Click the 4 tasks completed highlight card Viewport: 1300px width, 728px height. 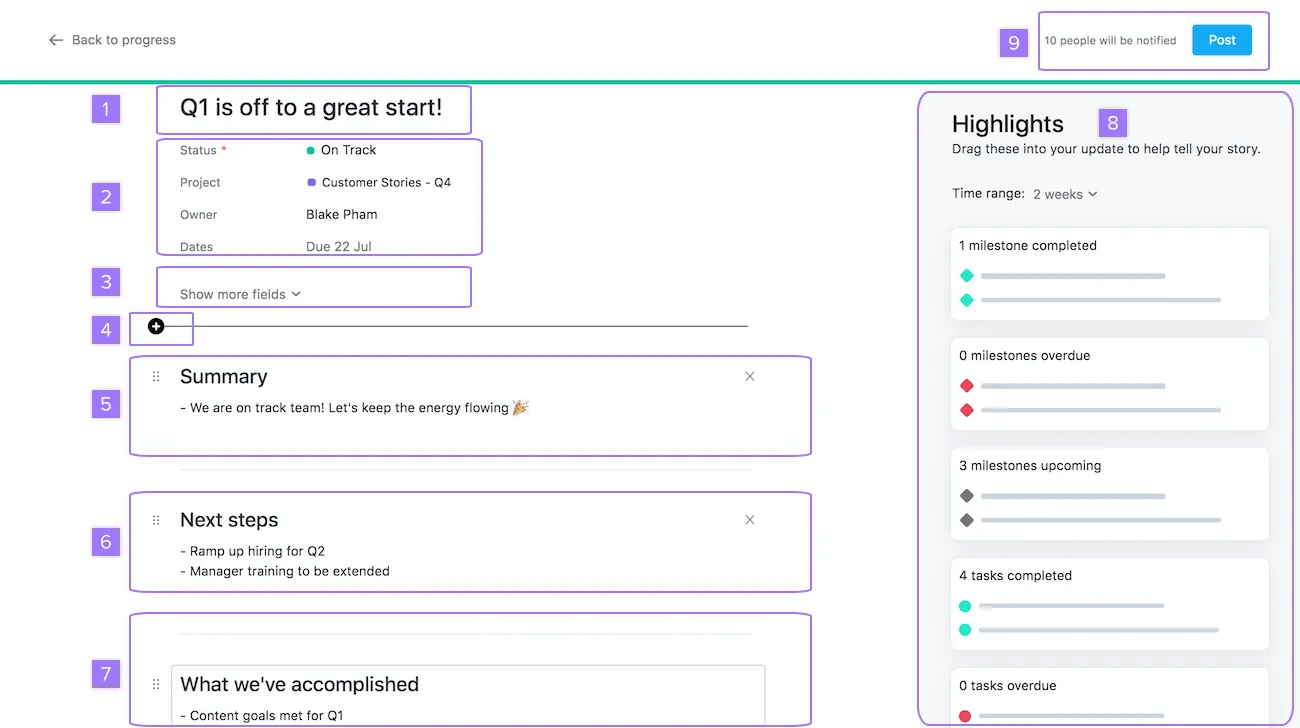tap(1109, 604)
